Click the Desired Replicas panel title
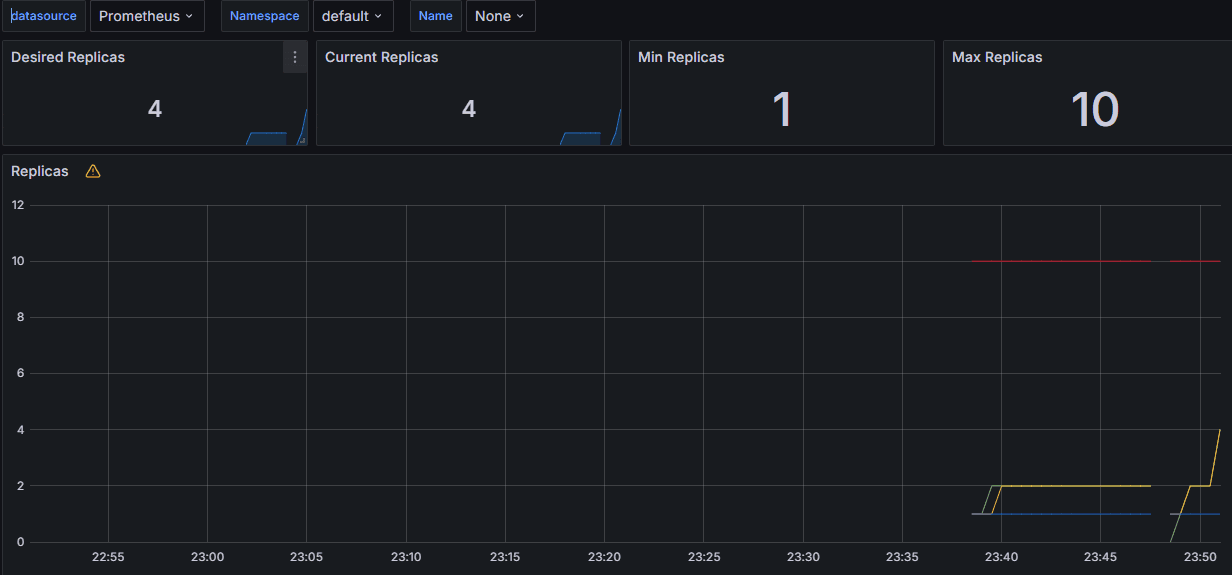 (x=68, y=57)
